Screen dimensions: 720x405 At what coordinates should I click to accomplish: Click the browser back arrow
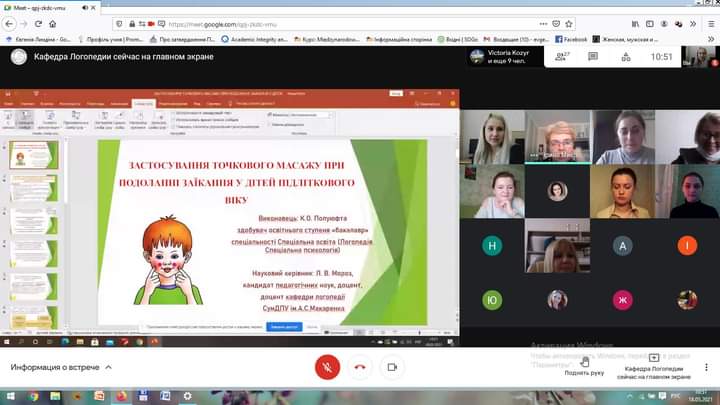click(11, 22)
